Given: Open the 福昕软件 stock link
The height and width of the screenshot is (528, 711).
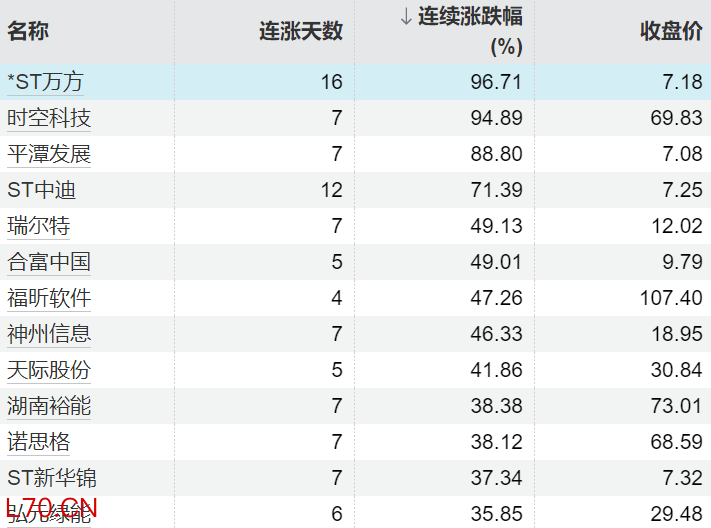Looking at the screenshot, I should 49,298.
